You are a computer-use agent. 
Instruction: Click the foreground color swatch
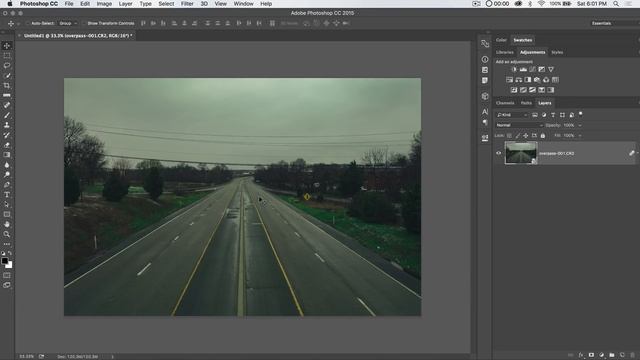[4, 261]
